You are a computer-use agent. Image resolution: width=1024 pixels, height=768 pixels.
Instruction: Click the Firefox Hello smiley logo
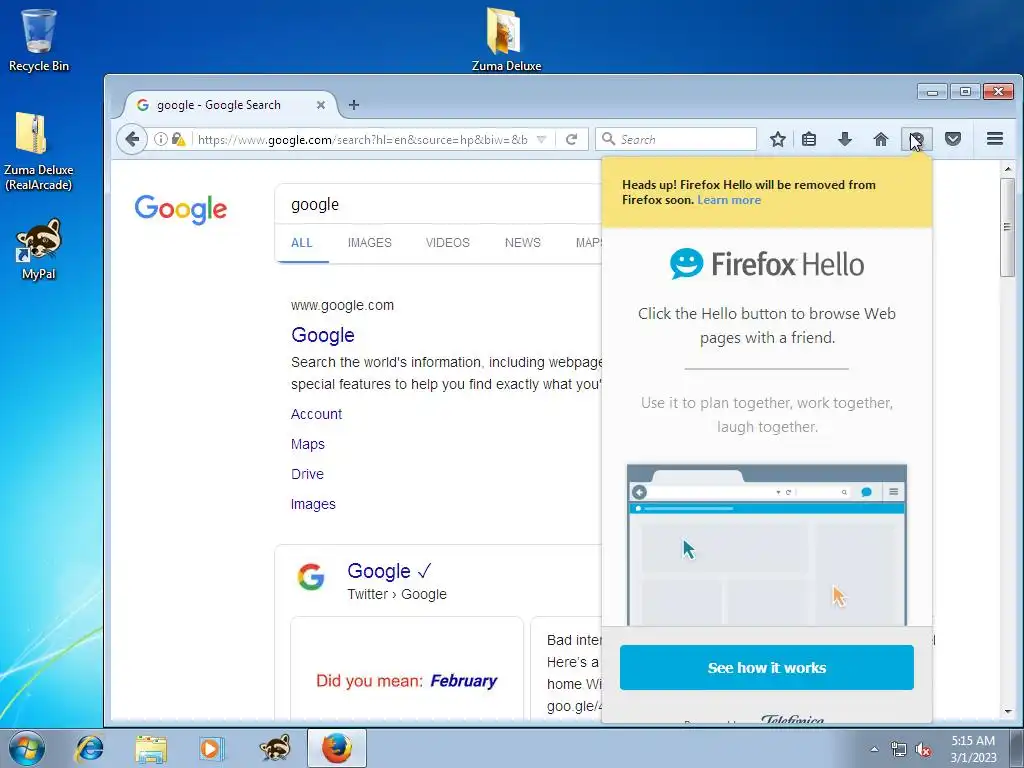[686, 264]
